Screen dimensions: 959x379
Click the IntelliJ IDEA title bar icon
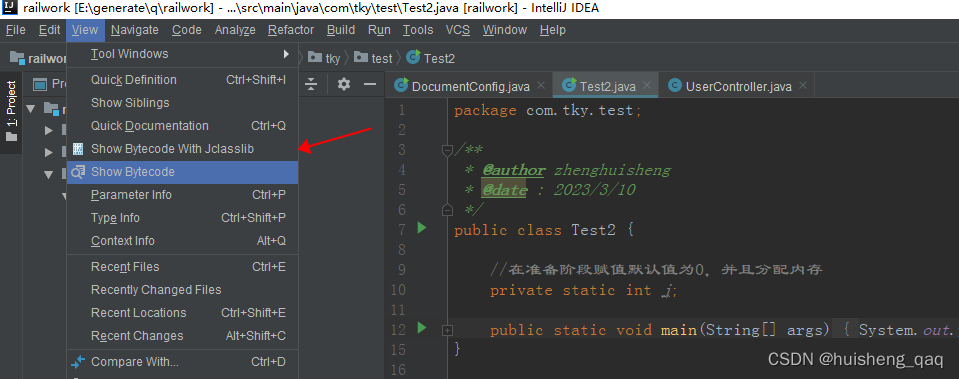pos(10,8)
